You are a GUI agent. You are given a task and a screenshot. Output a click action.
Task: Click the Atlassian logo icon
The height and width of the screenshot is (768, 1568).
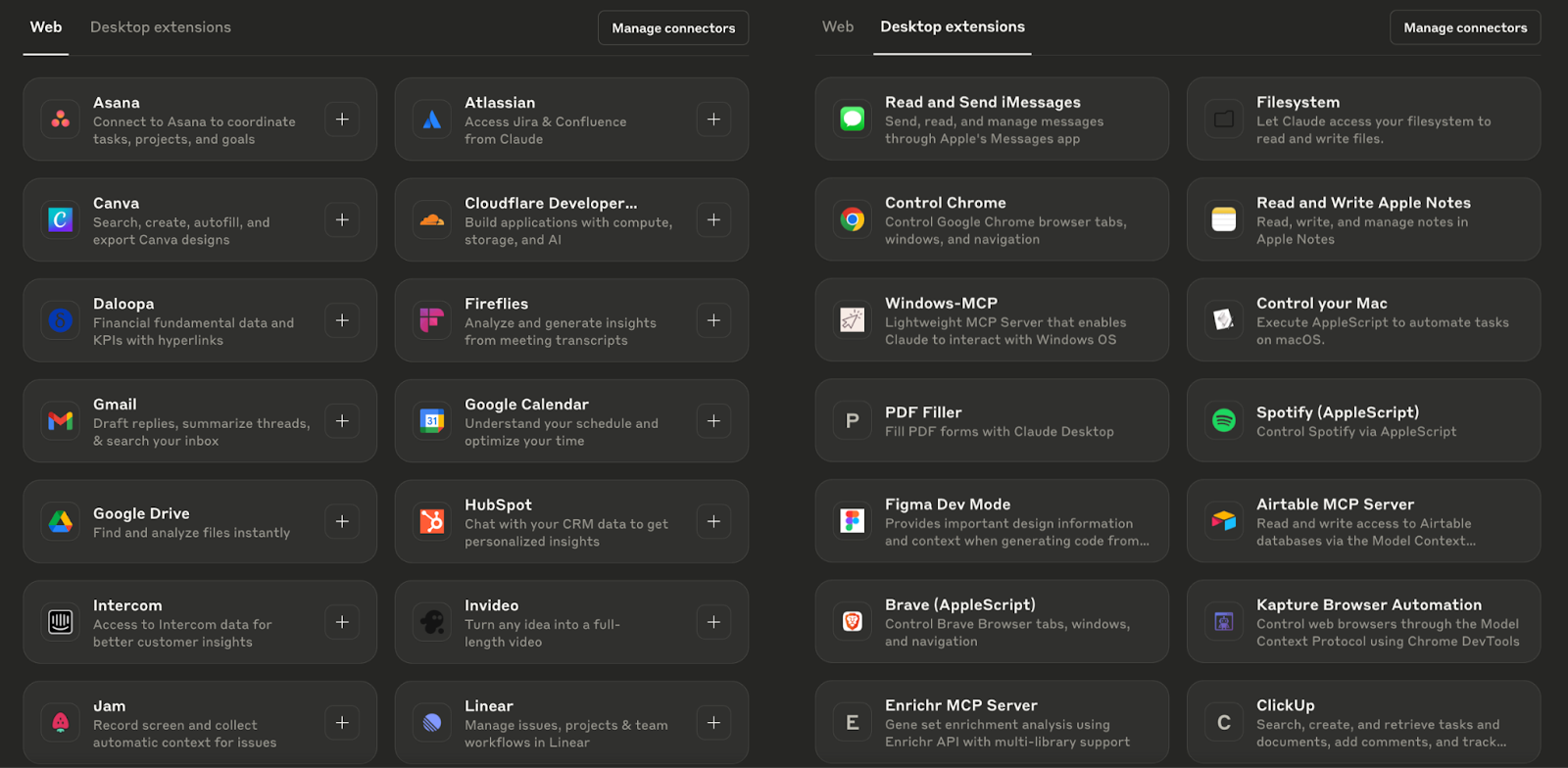point(432,120)
